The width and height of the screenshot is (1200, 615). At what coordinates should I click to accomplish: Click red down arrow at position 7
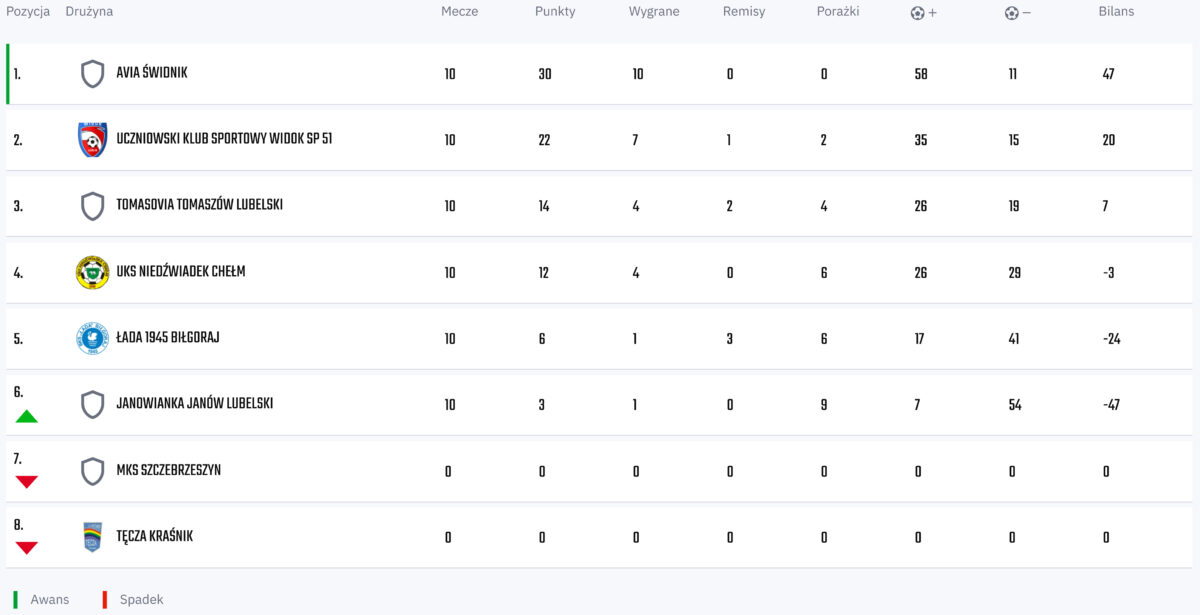27,482
